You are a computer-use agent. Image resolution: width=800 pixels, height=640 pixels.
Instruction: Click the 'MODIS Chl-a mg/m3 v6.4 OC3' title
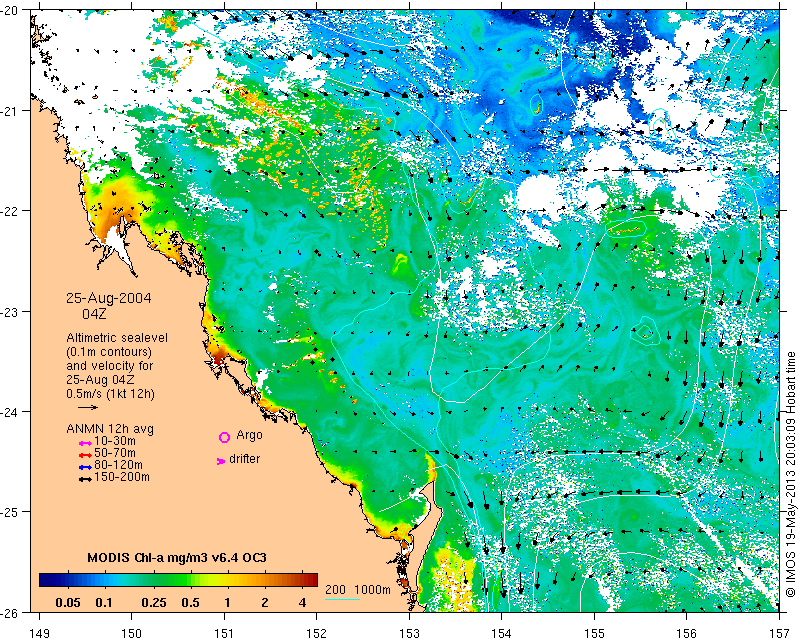pyautogui.click(x=177, y=557)
